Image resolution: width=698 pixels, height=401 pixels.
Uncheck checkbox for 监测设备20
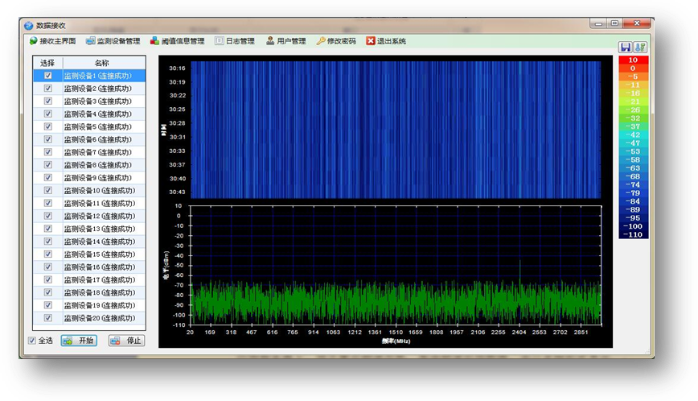48,318
